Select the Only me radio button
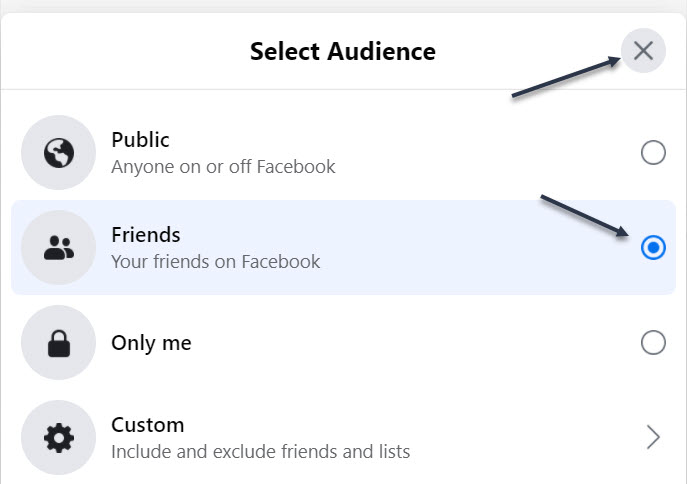This screenshot has width=687, height=484. 653,343
